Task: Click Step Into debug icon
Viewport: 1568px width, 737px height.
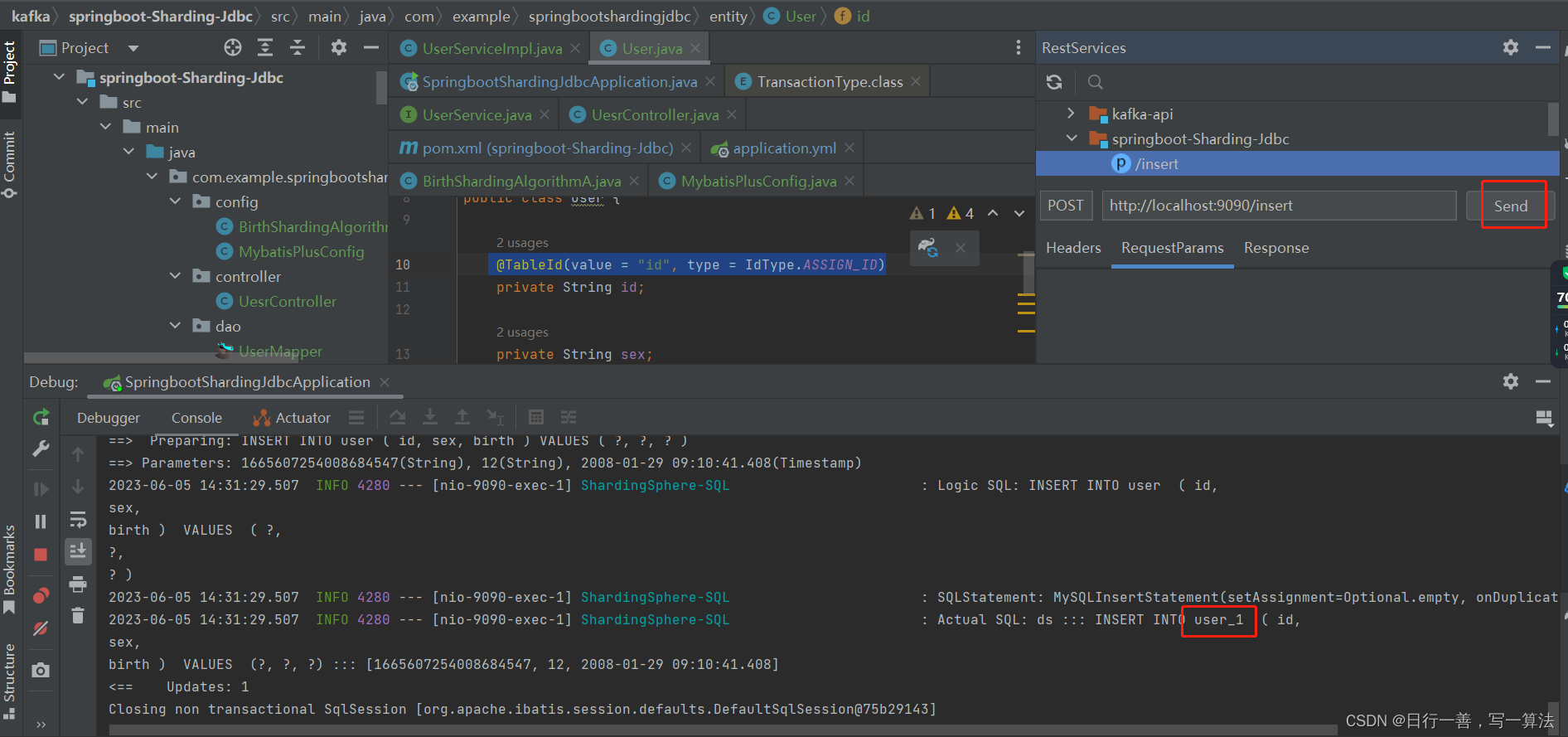Action: [x=430, y=417]
